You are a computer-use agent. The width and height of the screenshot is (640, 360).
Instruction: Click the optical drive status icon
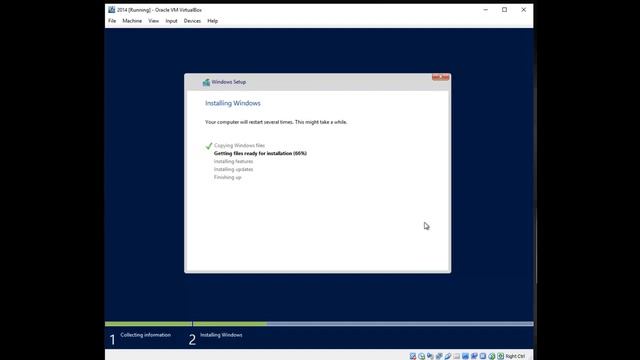[421, 356]
